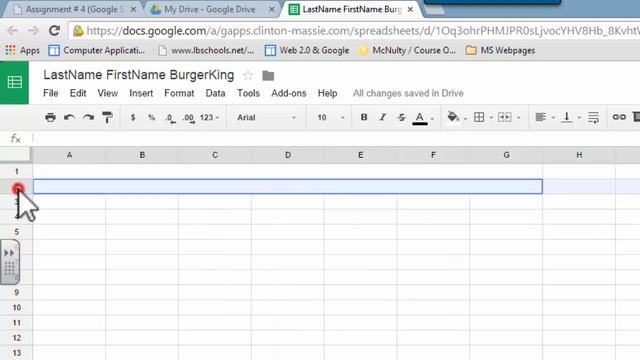Open MS Webpages bookmark folder
640x360 pixels.
point(500,51)
